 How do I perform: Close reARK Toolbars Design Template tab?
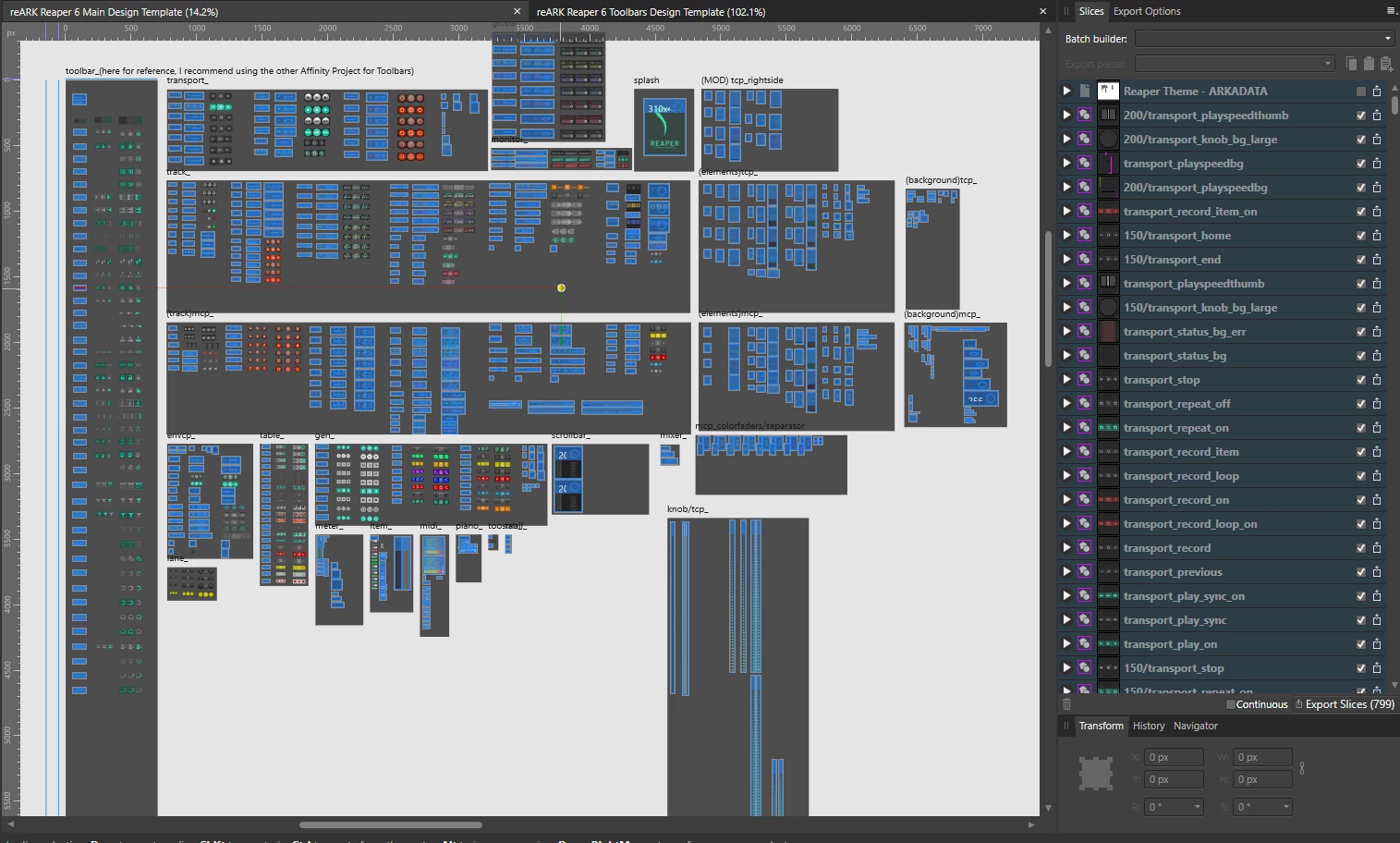[1043, 12]
